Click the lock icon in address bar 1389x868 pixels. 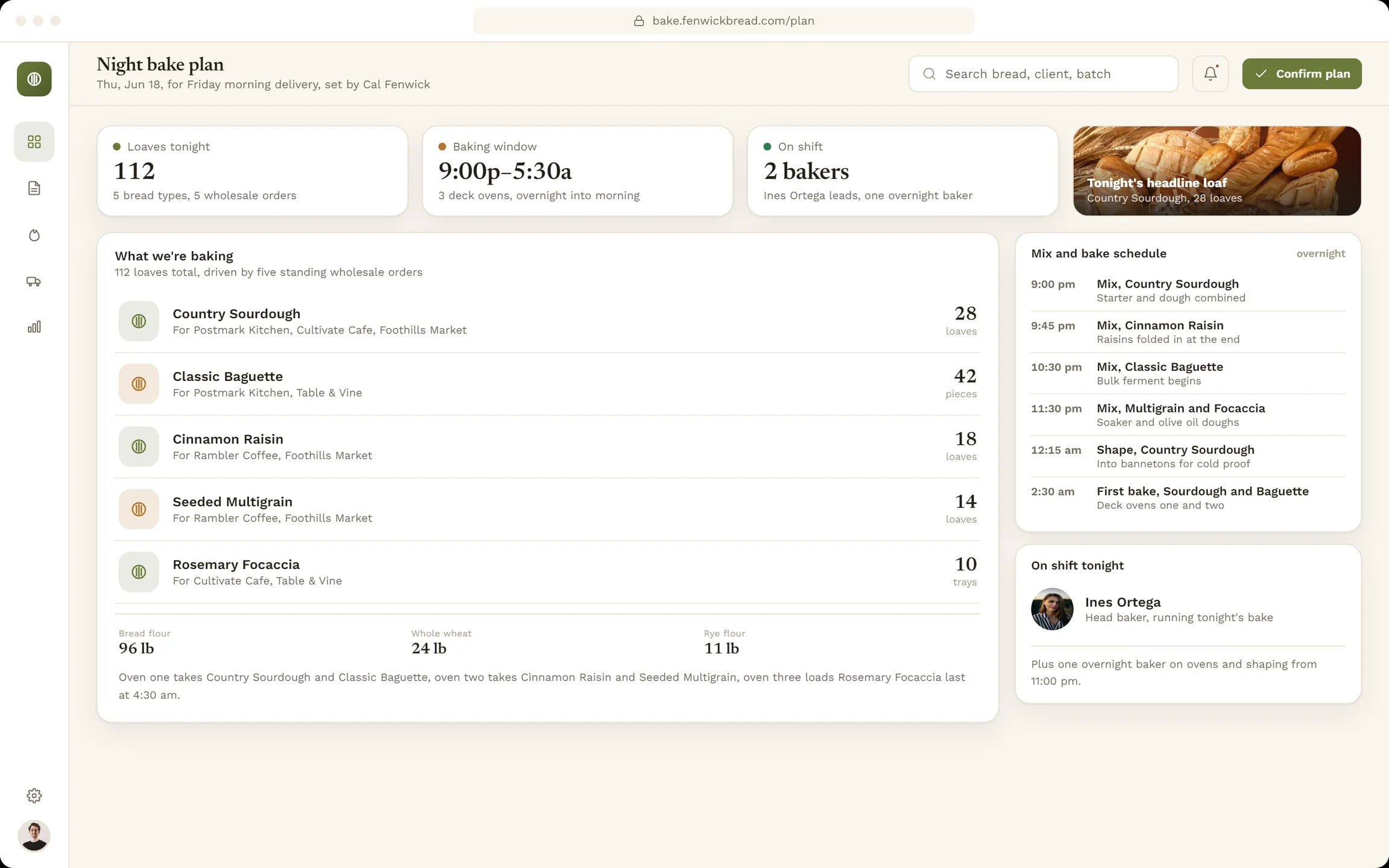coord(639,21)
